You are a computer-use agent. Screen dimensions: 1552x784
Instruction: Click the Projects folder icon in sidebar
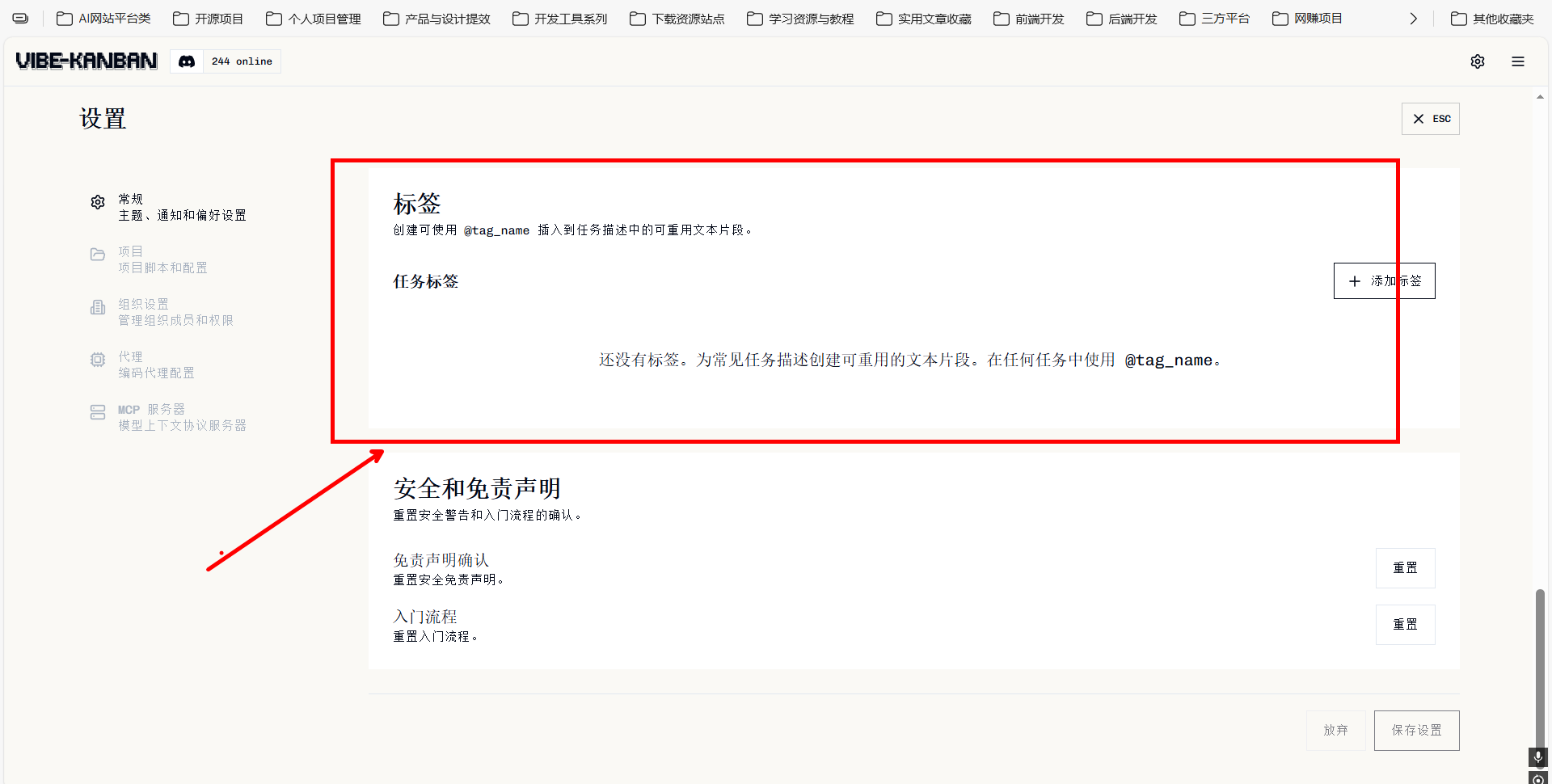pyautogui.click(x=98, y=255)
